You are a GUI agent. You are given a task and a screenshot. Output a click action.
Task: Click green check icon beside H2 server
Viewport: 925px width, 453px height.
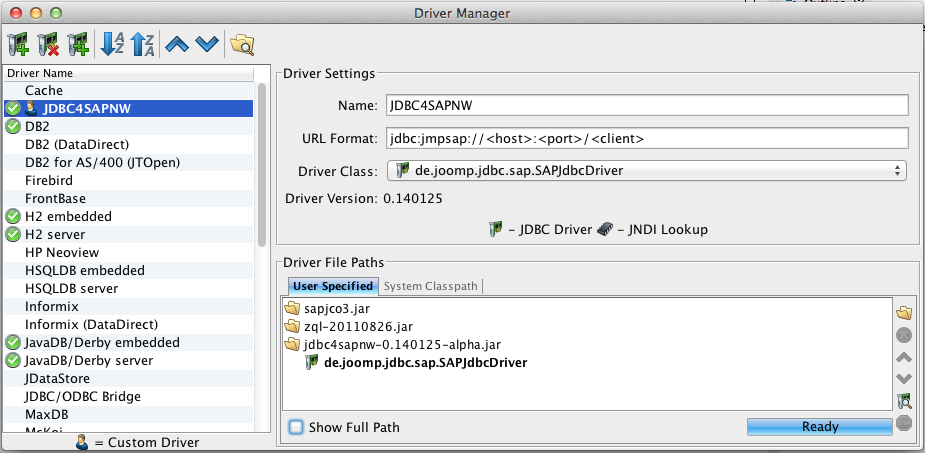click(13, 234)
